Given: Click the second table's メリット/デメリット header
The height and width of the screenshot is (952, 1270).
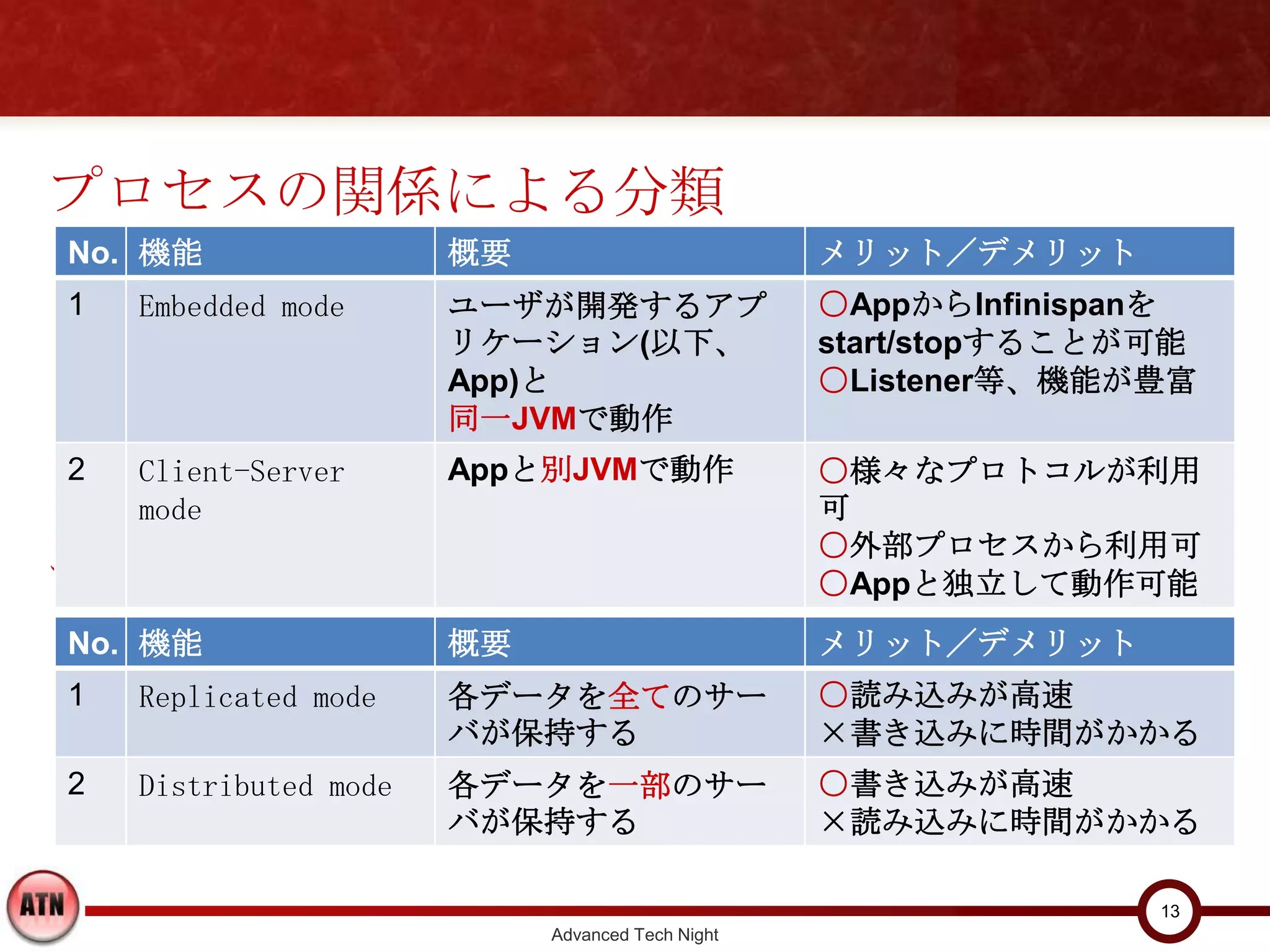Looking at the screenshot, I should tap(1019, 641).
